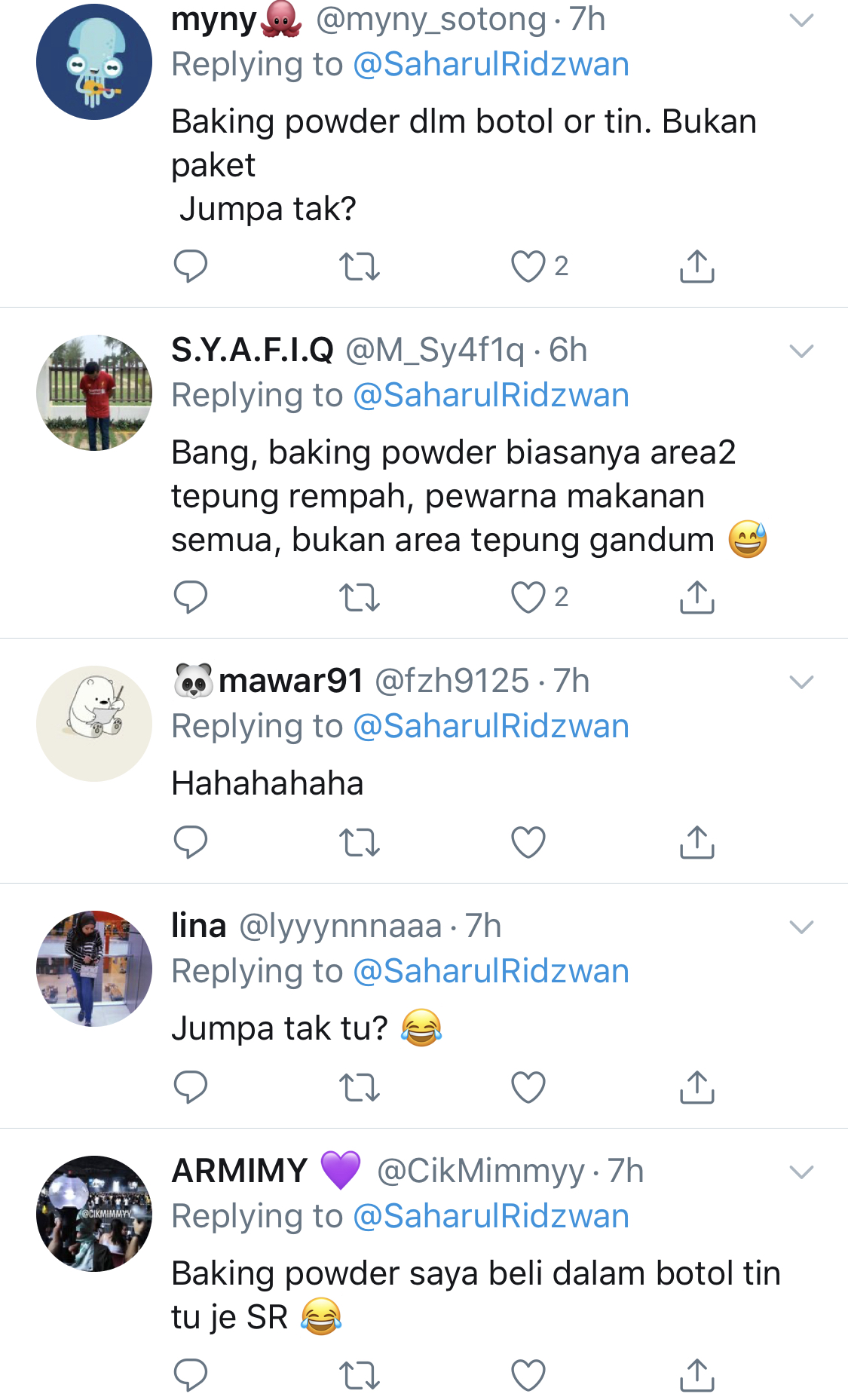Reply to myny's baking powder tweet
Screen dimensions: 848x1400
[x=191, y=266]
